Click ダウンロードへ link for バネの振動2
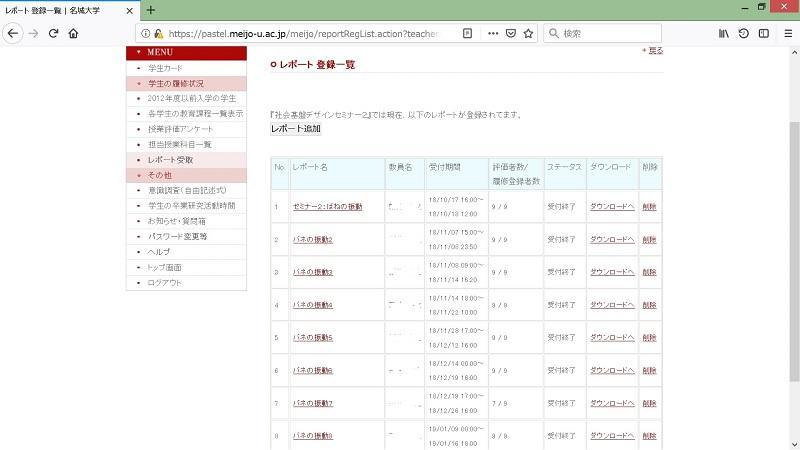 point(611,240)
